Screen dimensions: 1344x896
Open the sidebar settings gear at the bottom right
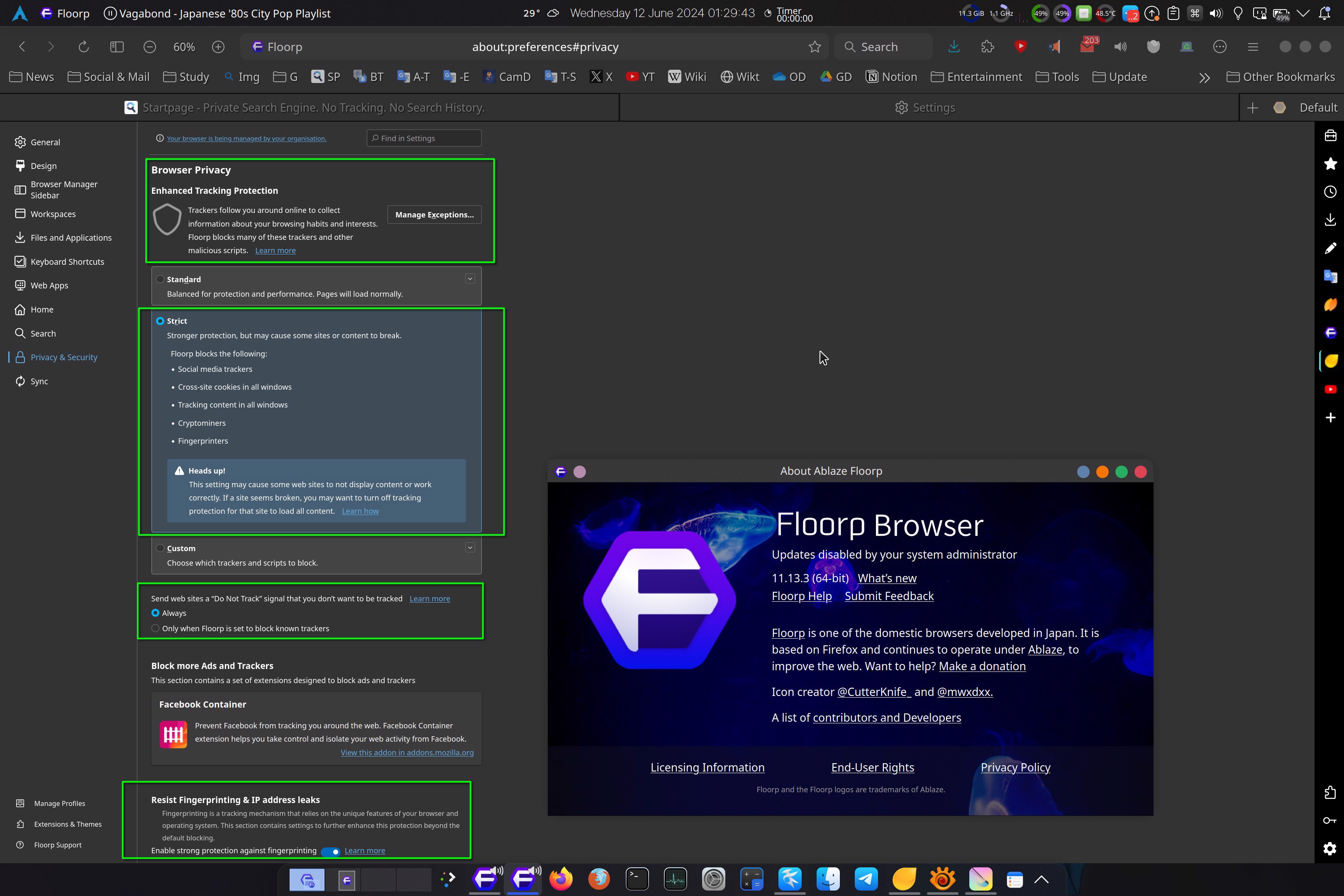(1330, 849)
